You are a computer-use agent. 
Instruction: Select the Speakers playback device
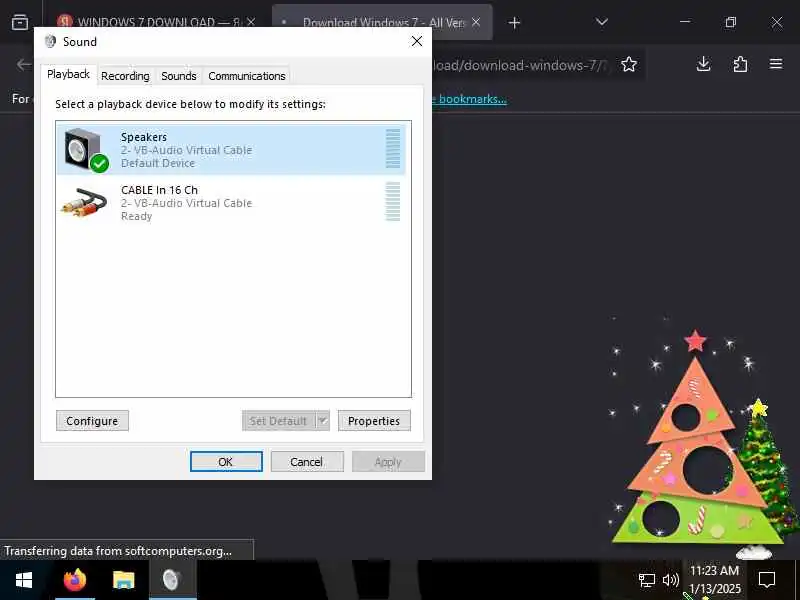coord(231,149)
